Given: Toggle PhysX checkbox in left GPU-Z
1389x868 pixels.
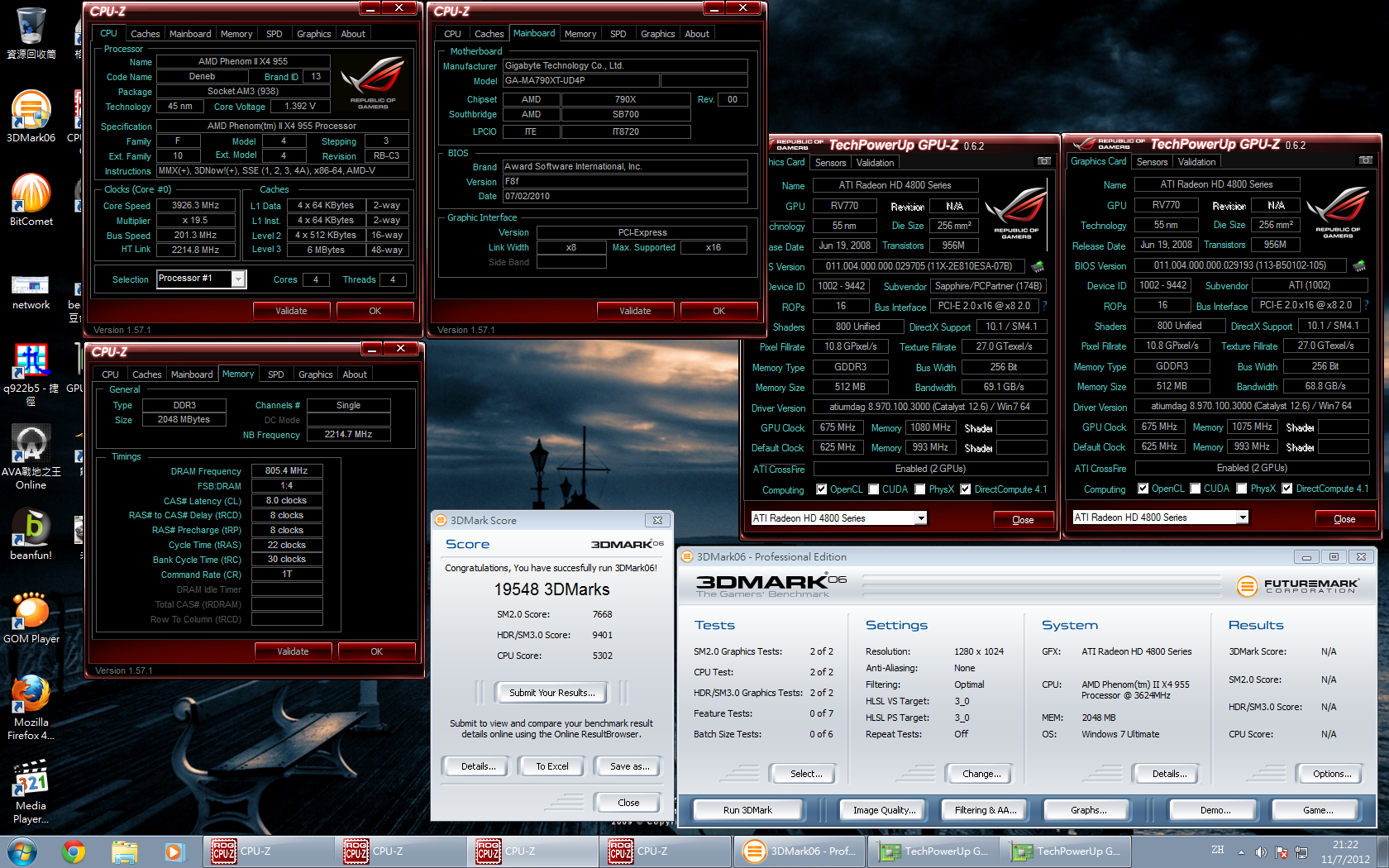Looking at the screenshot, I should [919, 489].
